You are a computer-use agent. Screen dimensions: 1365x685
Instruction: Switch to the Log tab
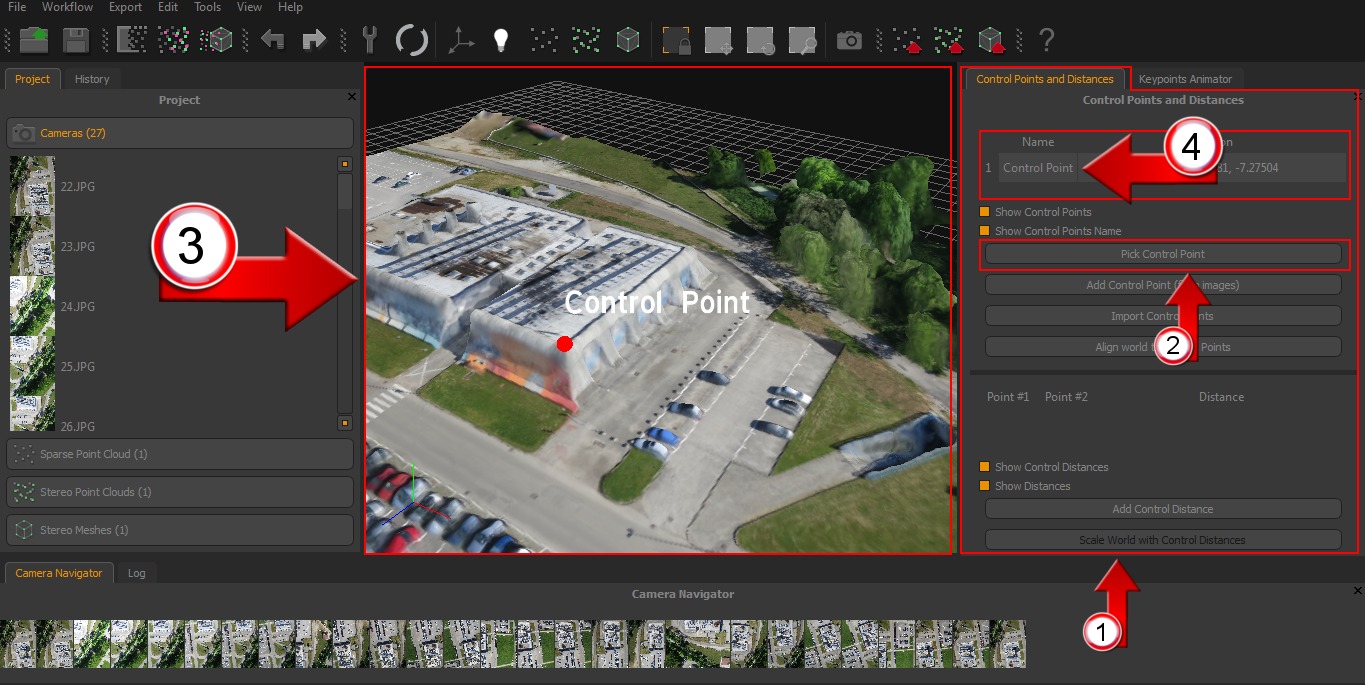(x=137, y=573)
